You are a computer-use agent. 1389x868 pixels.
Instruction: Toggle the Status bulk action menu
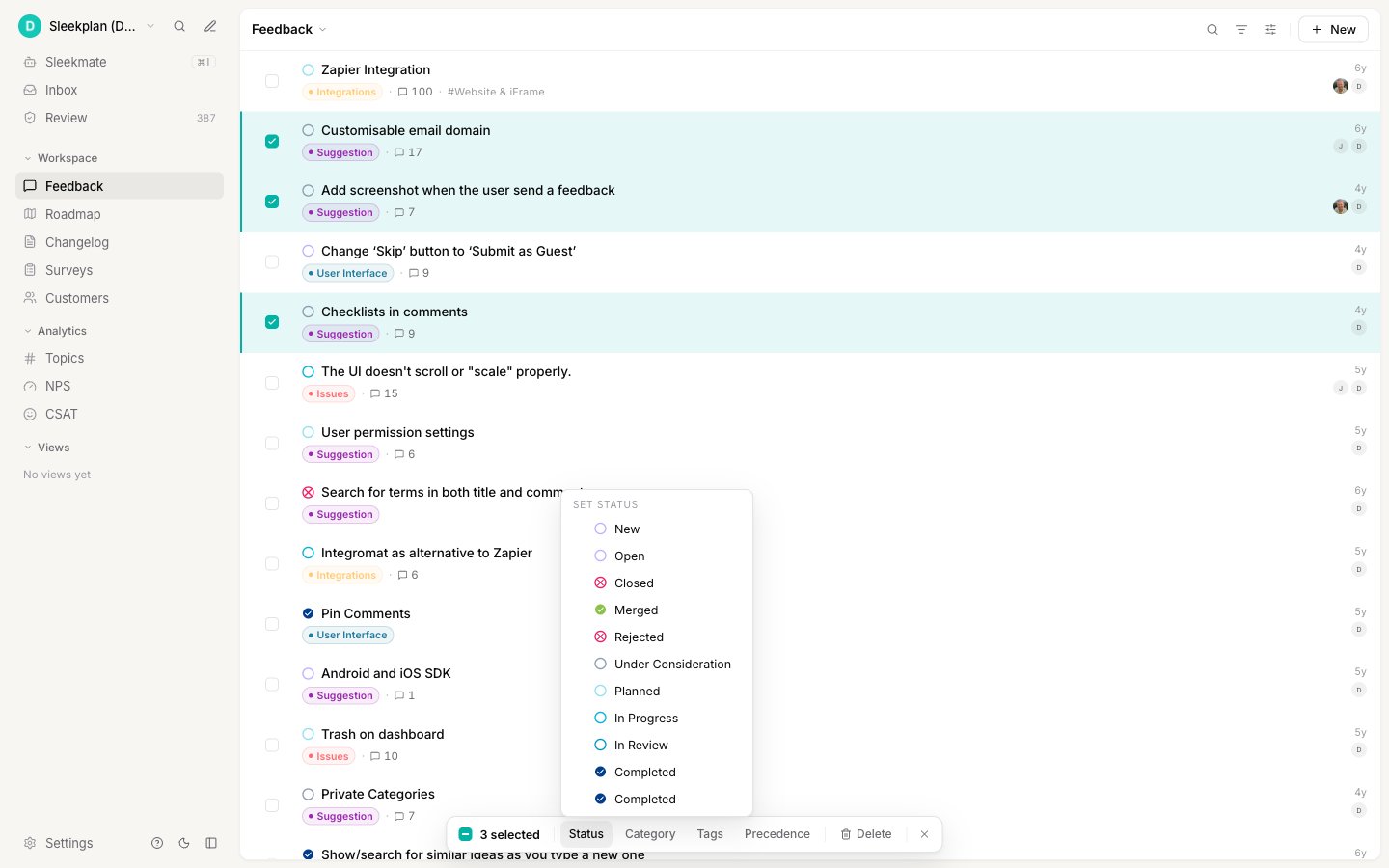pos(586,834)
